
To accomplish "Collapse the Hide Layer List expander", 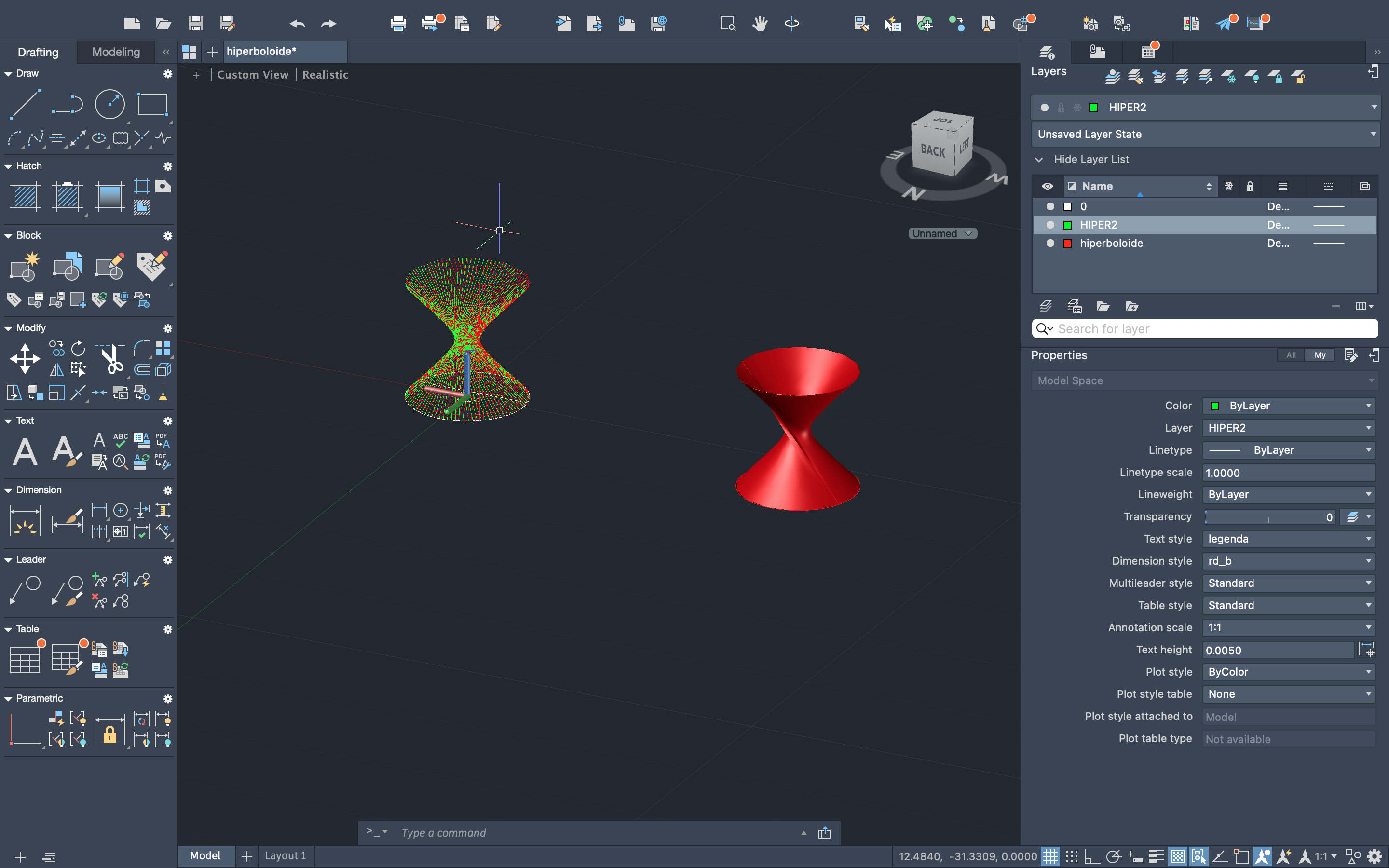I will pyautogui.click(x=1039, y=160).
